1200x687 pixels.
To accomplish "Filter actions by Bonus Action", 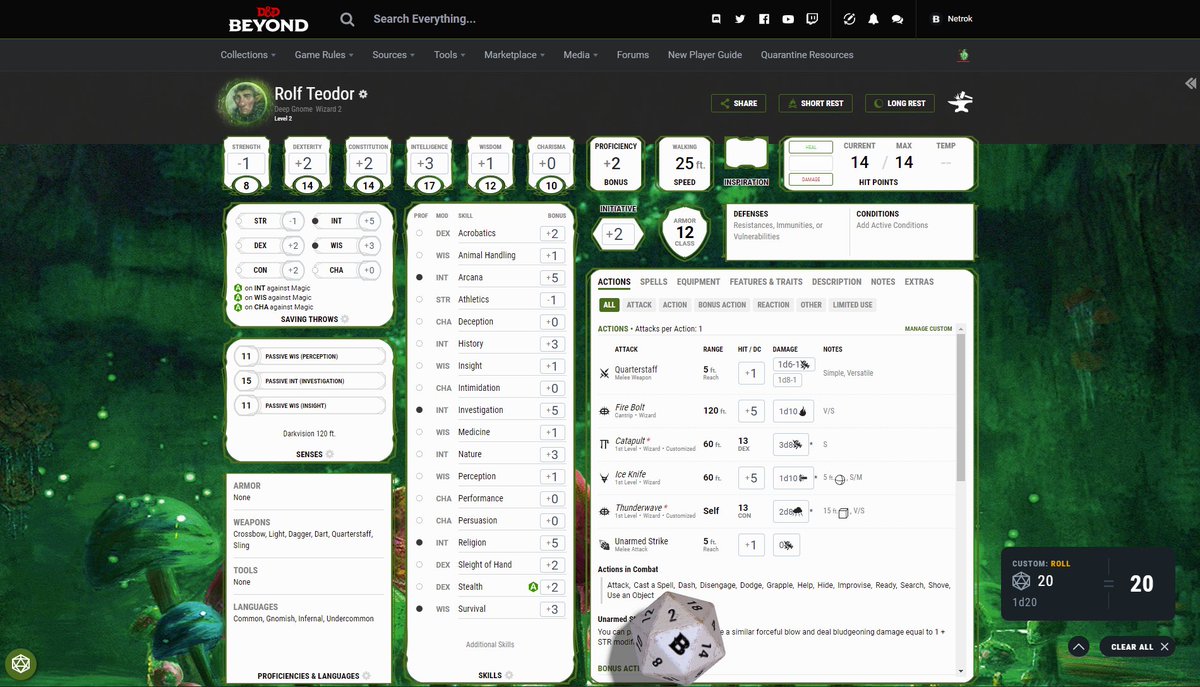I will (722, 305).
